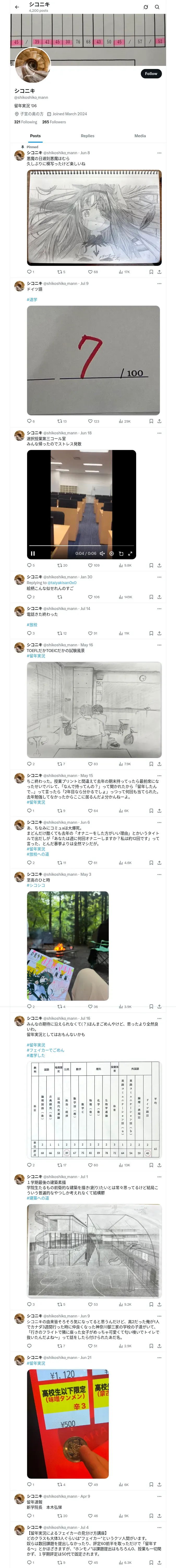This screenshot has width=176, height=1568.
Task: Seek on the video progress bar
Action: tap(81, 547)
